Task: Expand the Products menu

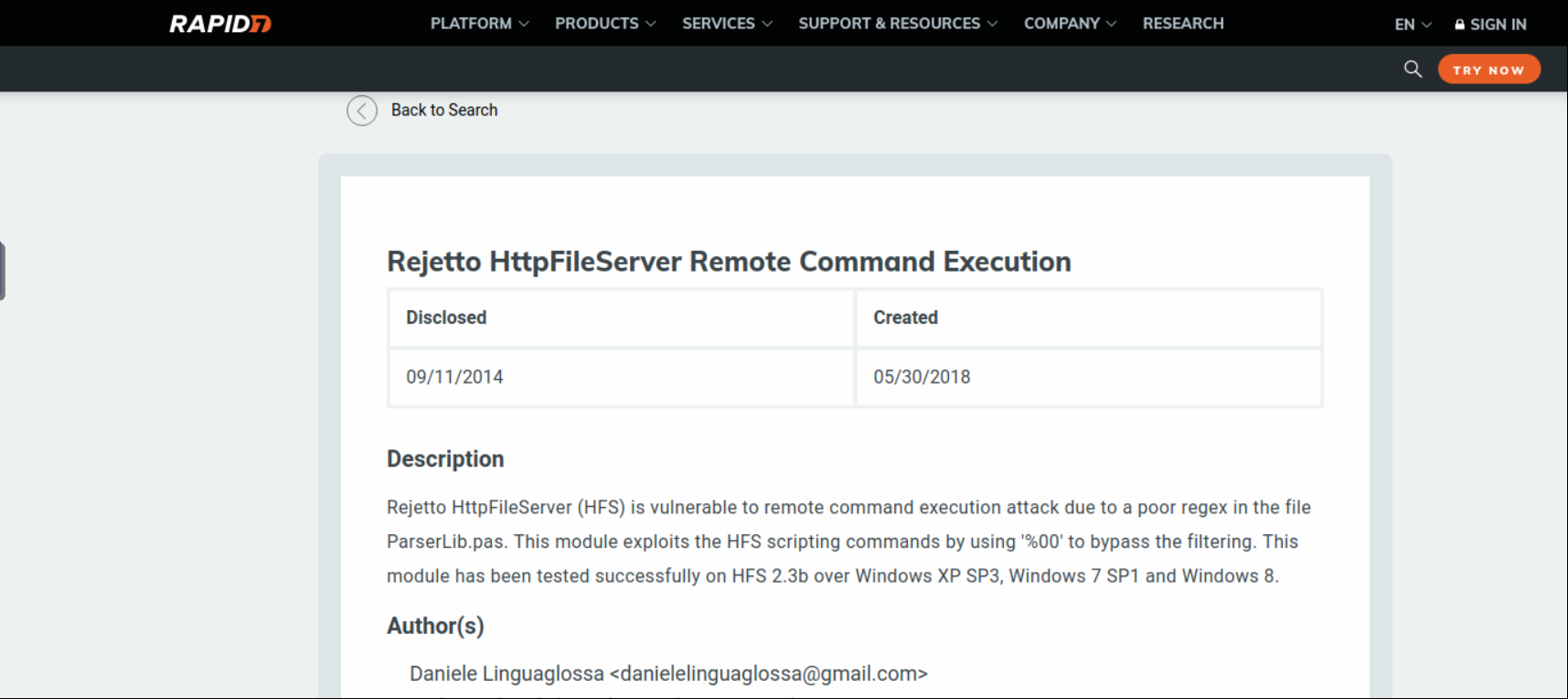Action: tap(605, 23)
